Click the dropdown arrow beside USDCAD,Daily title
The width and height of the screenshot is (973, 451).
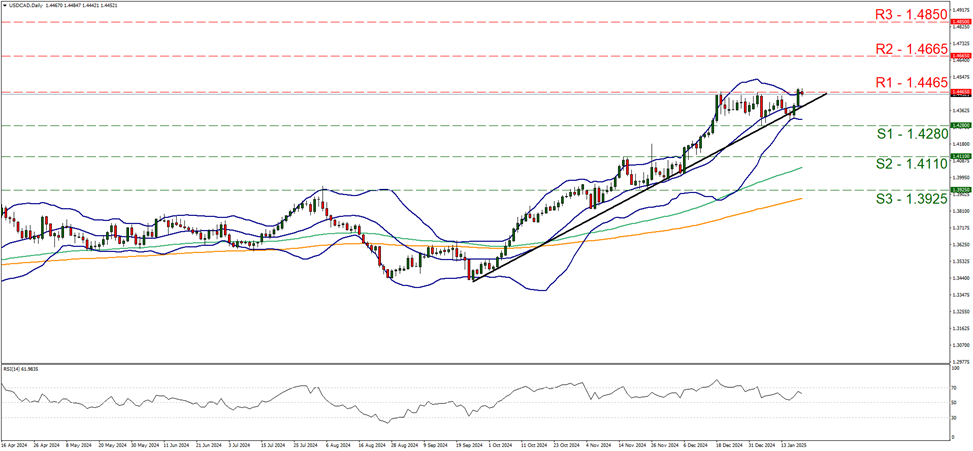4,6
